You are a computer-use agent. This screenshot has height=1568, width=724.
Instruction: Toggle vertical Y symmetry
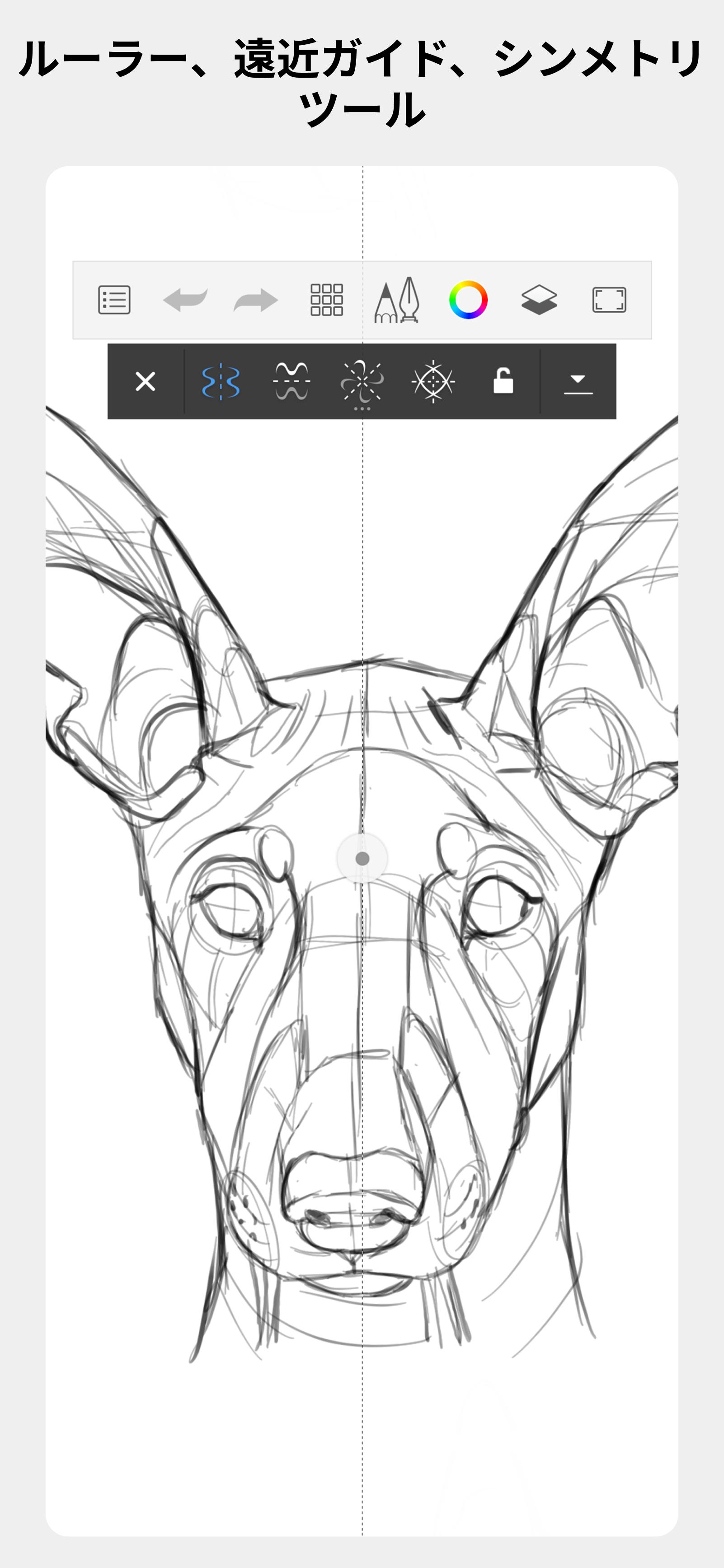(x=221, y=382)
